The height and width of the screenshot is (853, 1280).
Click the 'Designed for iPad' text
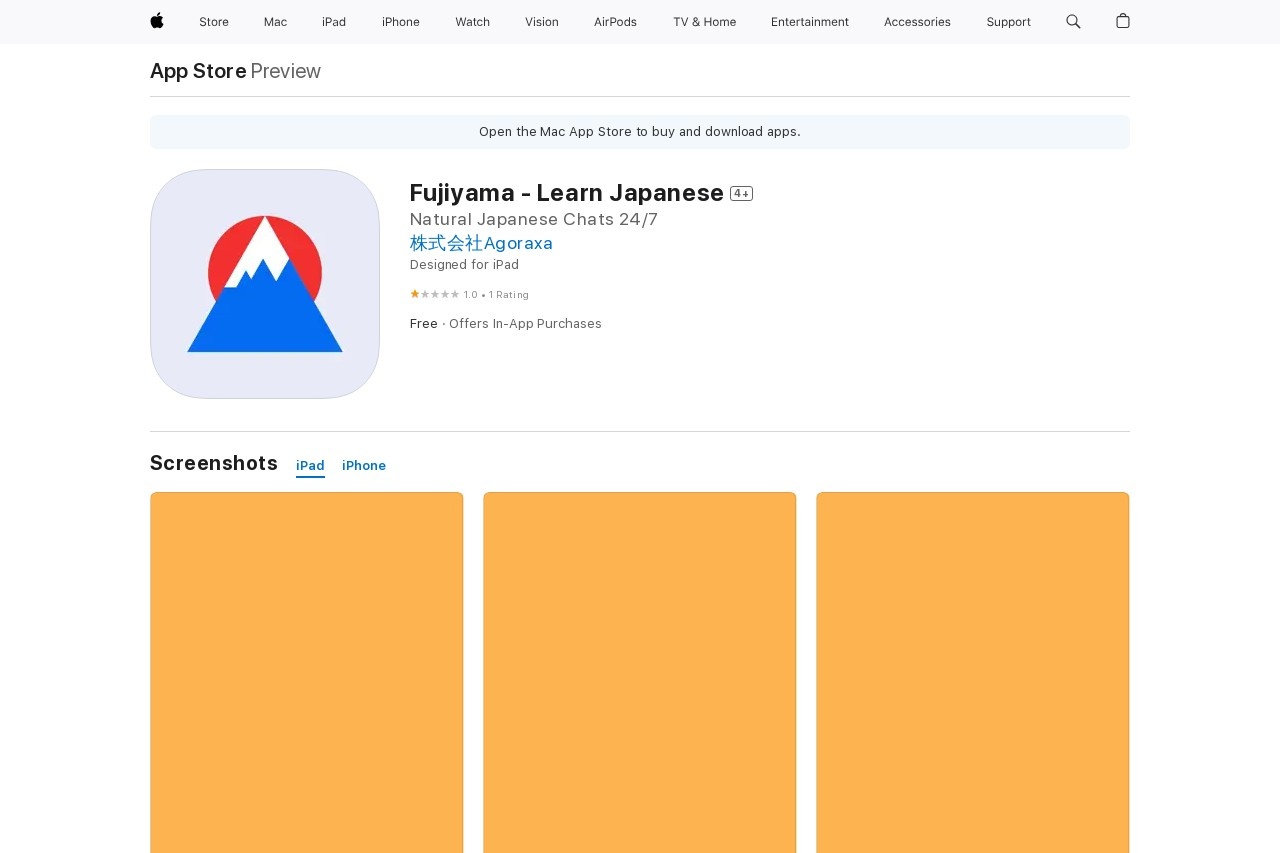[464, 265]
